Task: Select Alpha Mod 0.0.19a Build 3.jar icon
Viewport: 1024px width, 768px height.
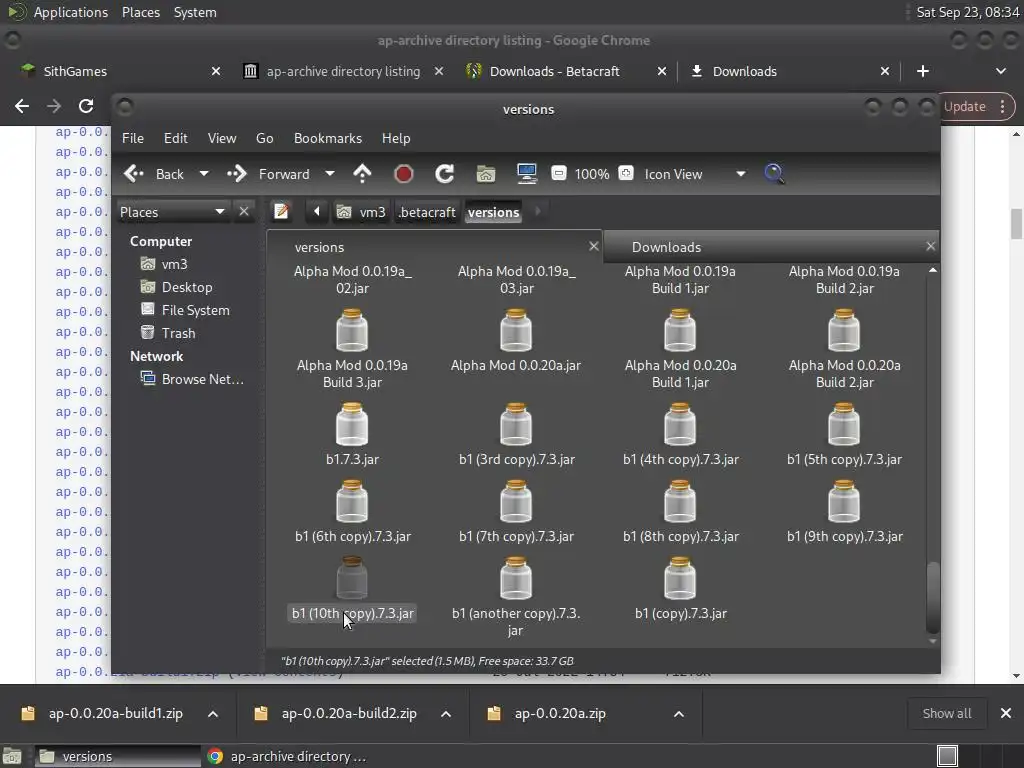Action: (x=352, y=330)
